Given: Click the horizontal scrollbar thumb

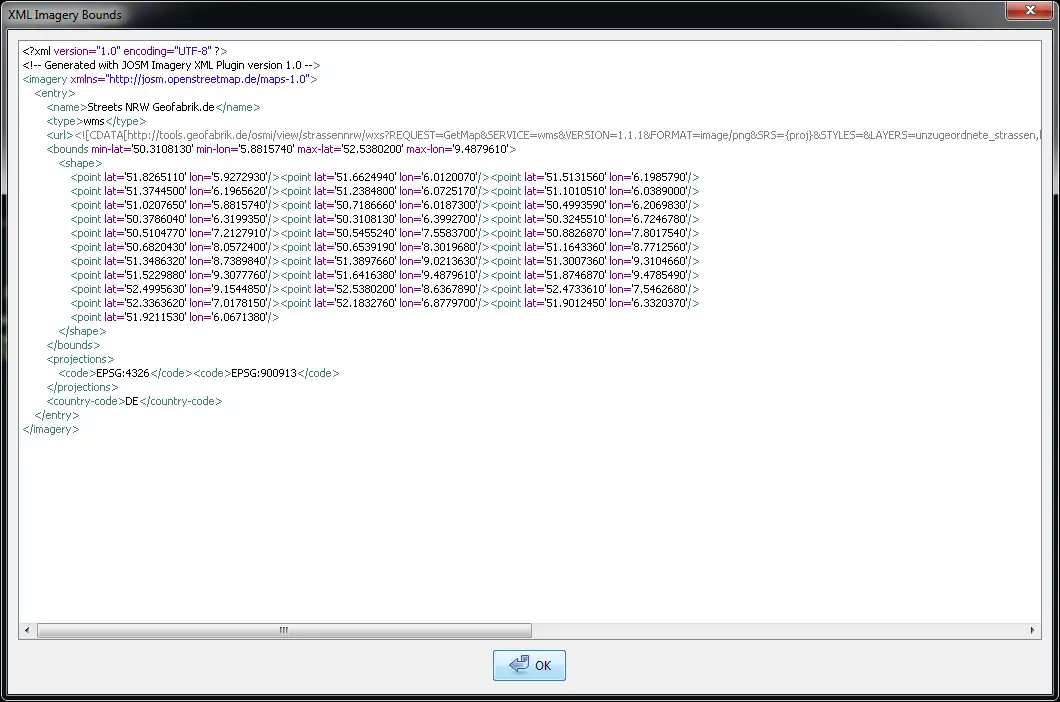Looking at the screenshot, I should [284, 631].
